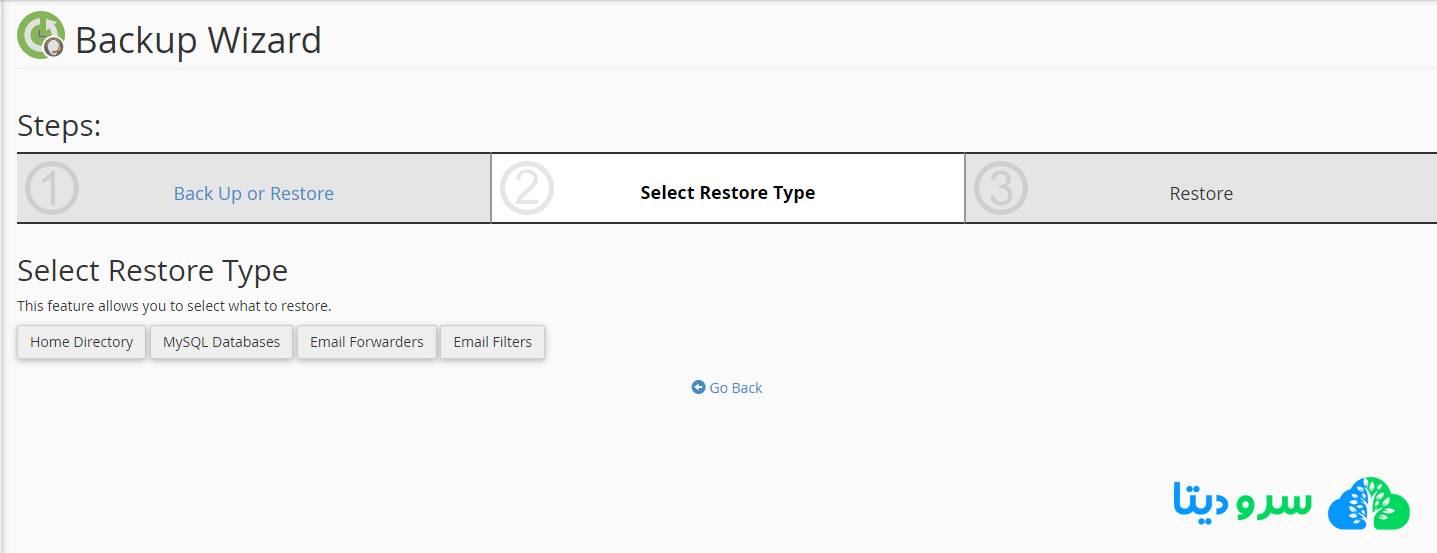Follow the Go Back link text
1437x553 pixels.
(736, 388)
